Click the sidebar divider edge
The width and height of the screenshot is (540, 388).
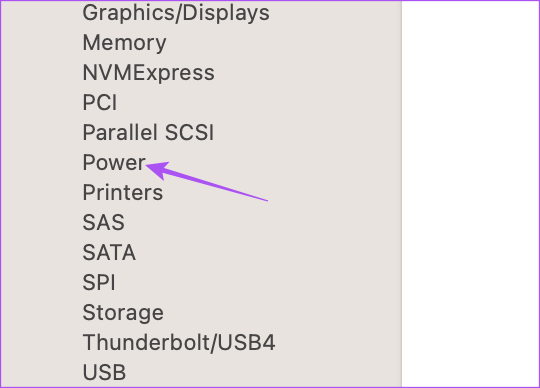402,194
